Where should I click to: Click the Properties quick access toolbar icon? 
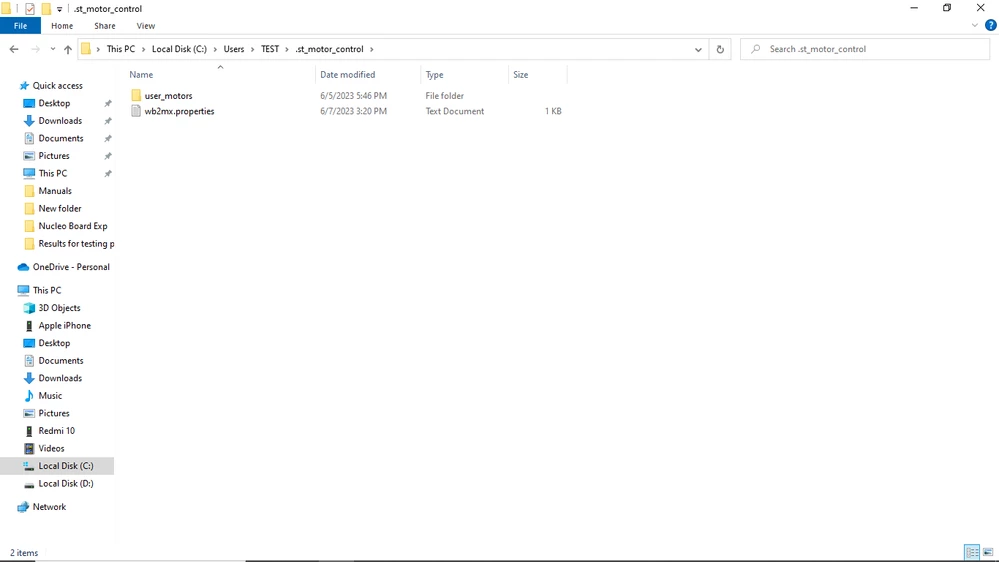(30, 9)
